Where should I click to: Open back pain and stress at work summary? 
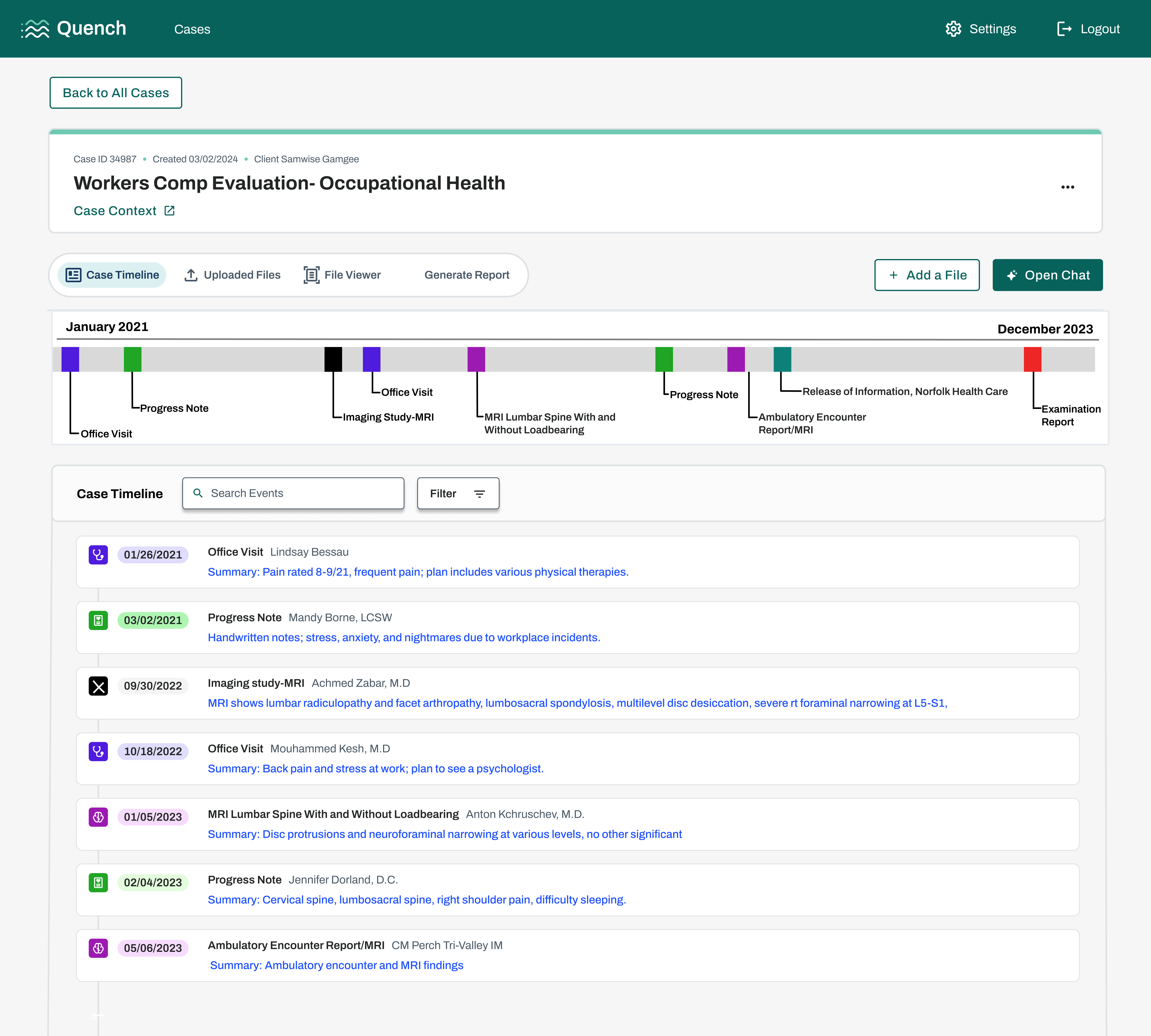tap(375, 769)
